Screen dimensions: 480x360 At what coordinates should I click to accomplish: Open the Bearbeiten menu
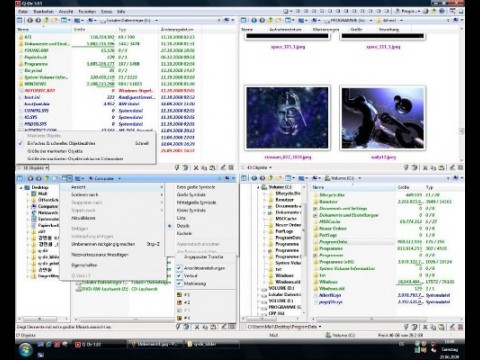point(44,11)
